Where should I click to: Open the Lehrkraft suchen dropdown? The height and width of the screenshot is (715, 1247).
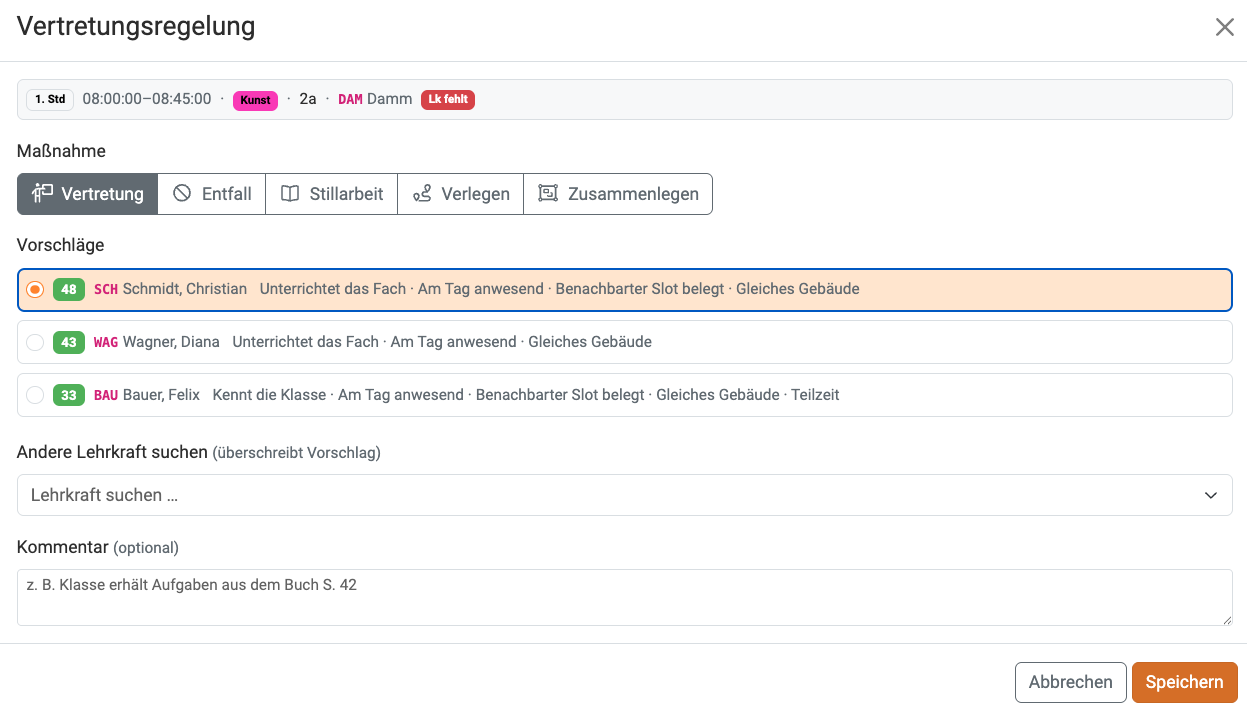click(625, 495)
